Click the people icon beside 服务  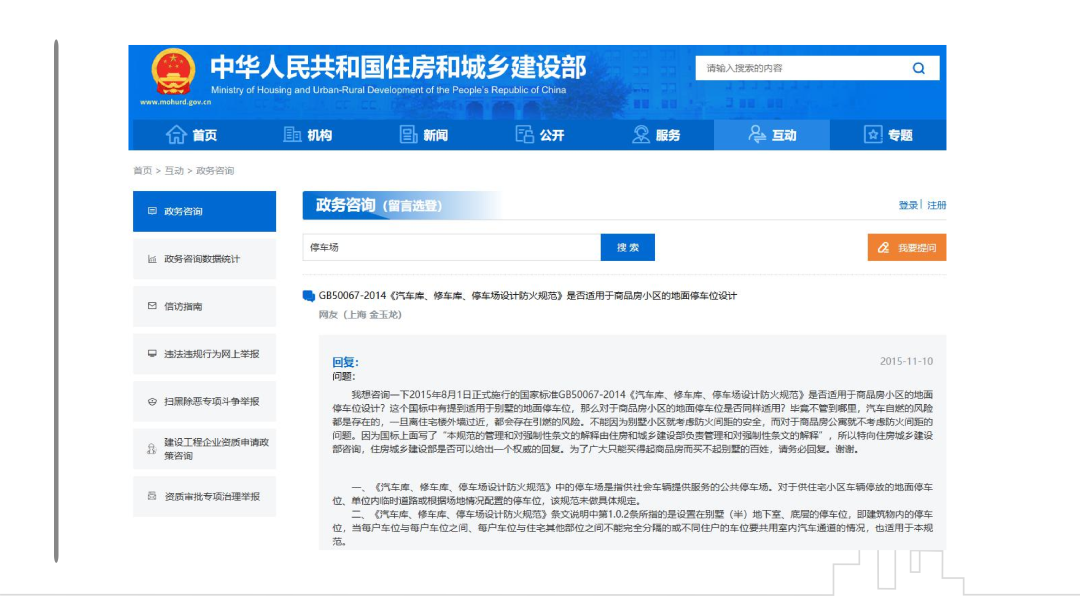click(x=641, y=135)
